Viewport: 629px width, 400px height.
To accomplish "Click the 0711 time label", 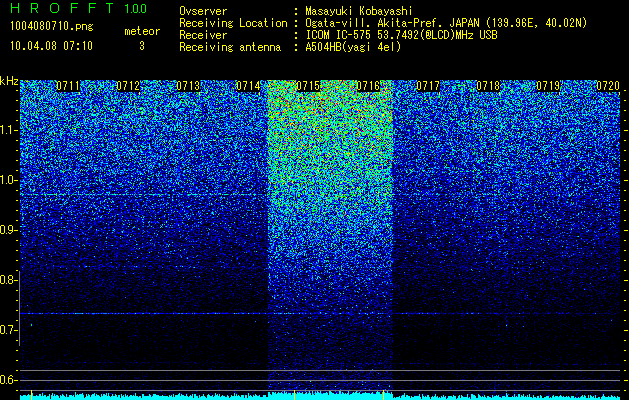I will point(68,86).
